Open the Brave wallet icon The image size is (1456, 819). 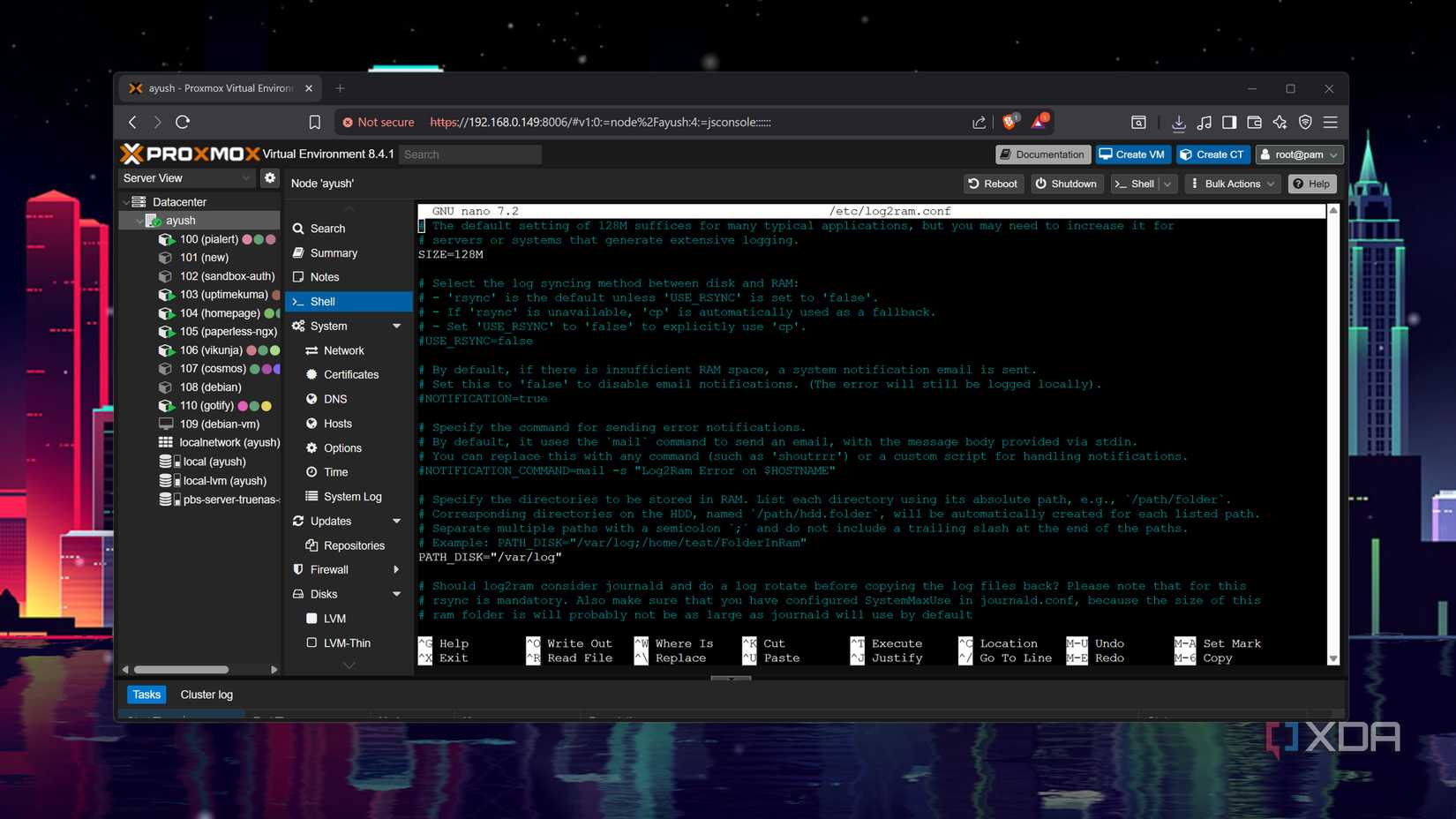[x=1254, y=122]
